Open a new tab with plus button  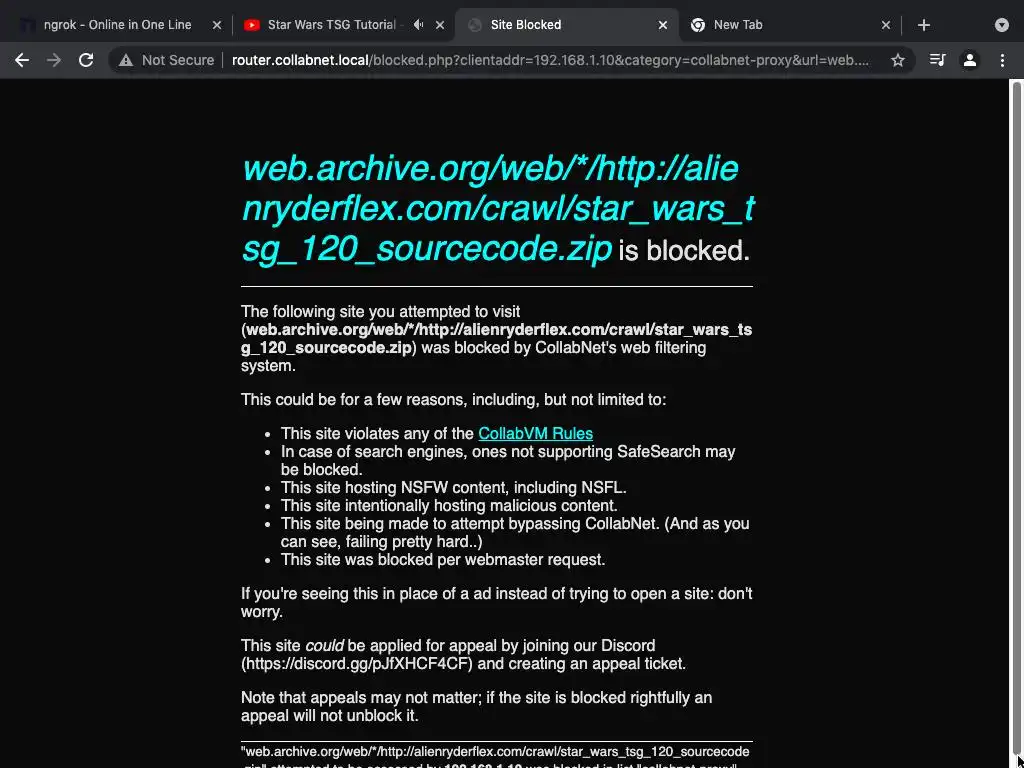click(923, 25)
